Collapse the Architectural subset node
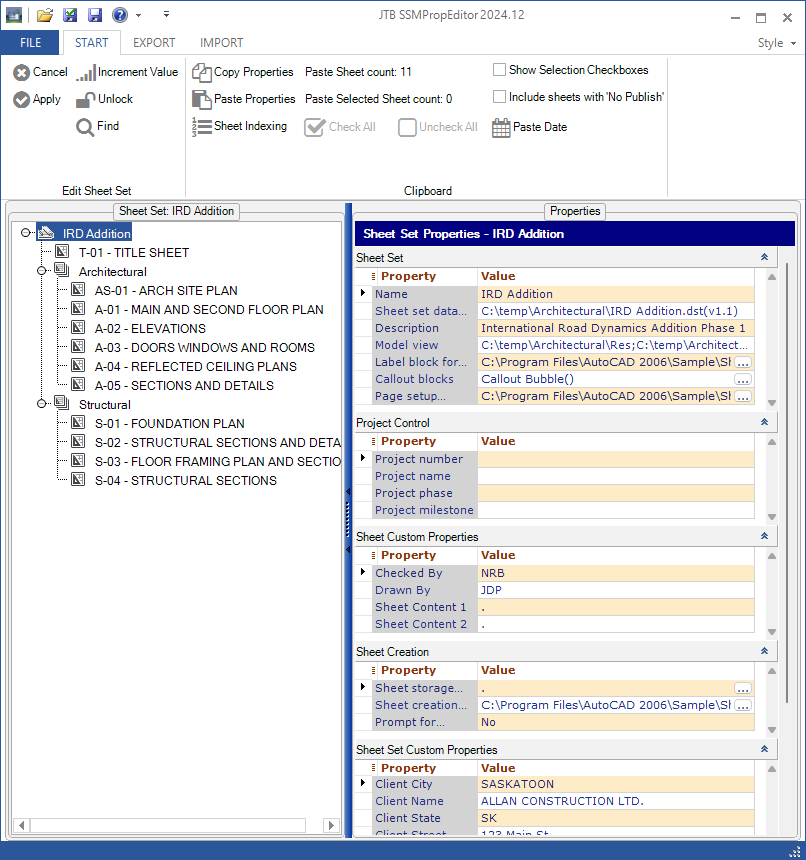Image resolution: width=806 pixels, height=860 pixels. (x=42, y=271)
